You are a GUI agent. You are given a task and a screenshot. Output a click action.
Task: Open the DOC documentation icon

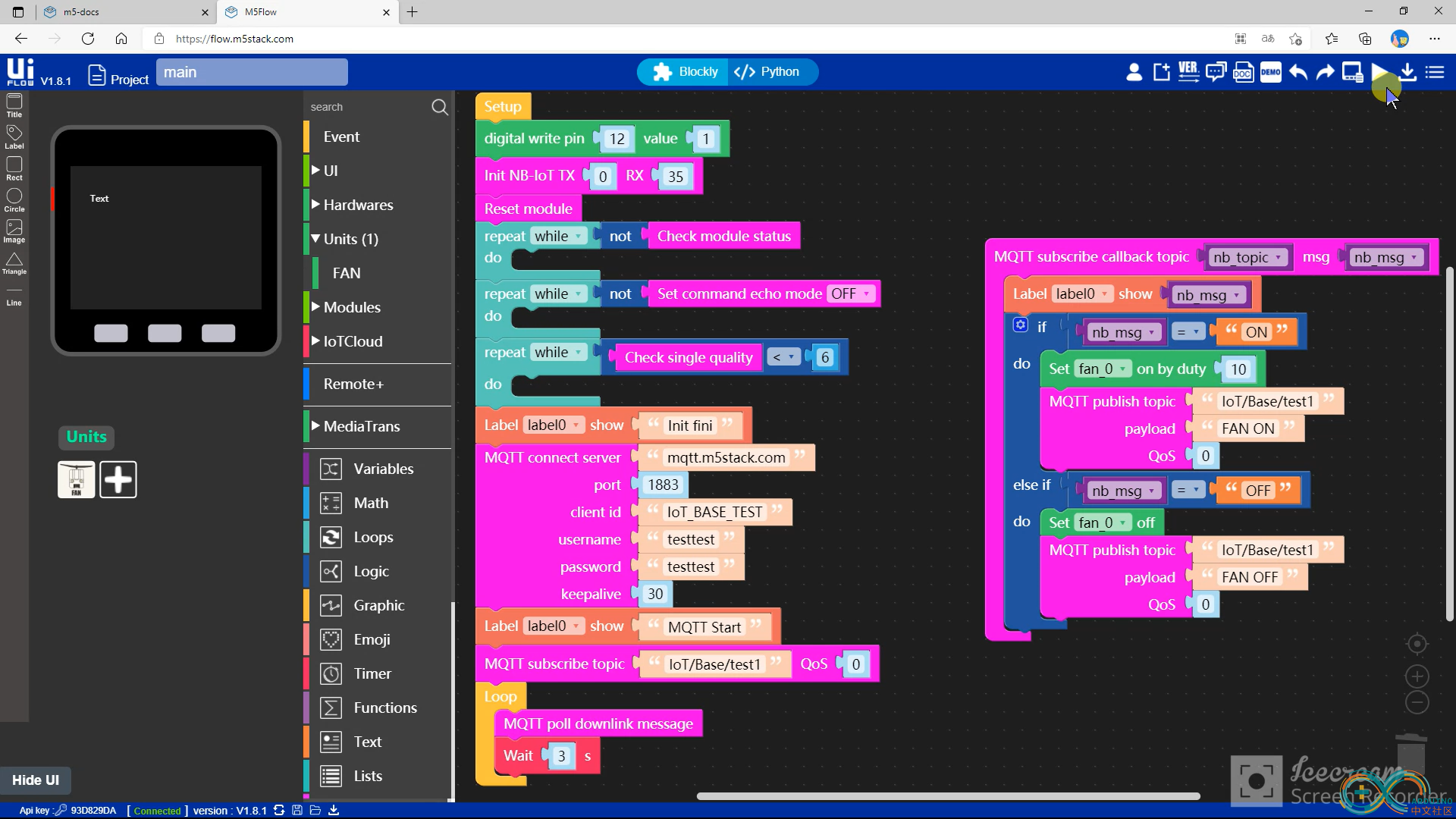point(1243,72)
